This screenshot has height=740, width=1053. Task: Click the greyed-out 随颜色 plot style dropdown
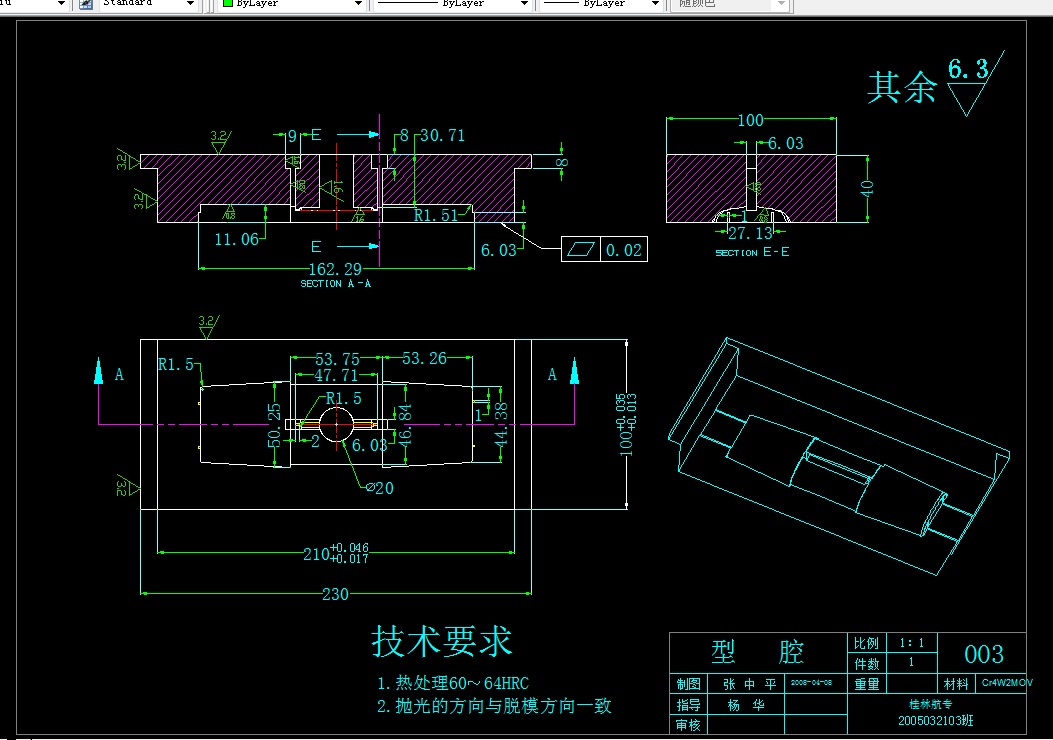[731, 4]
